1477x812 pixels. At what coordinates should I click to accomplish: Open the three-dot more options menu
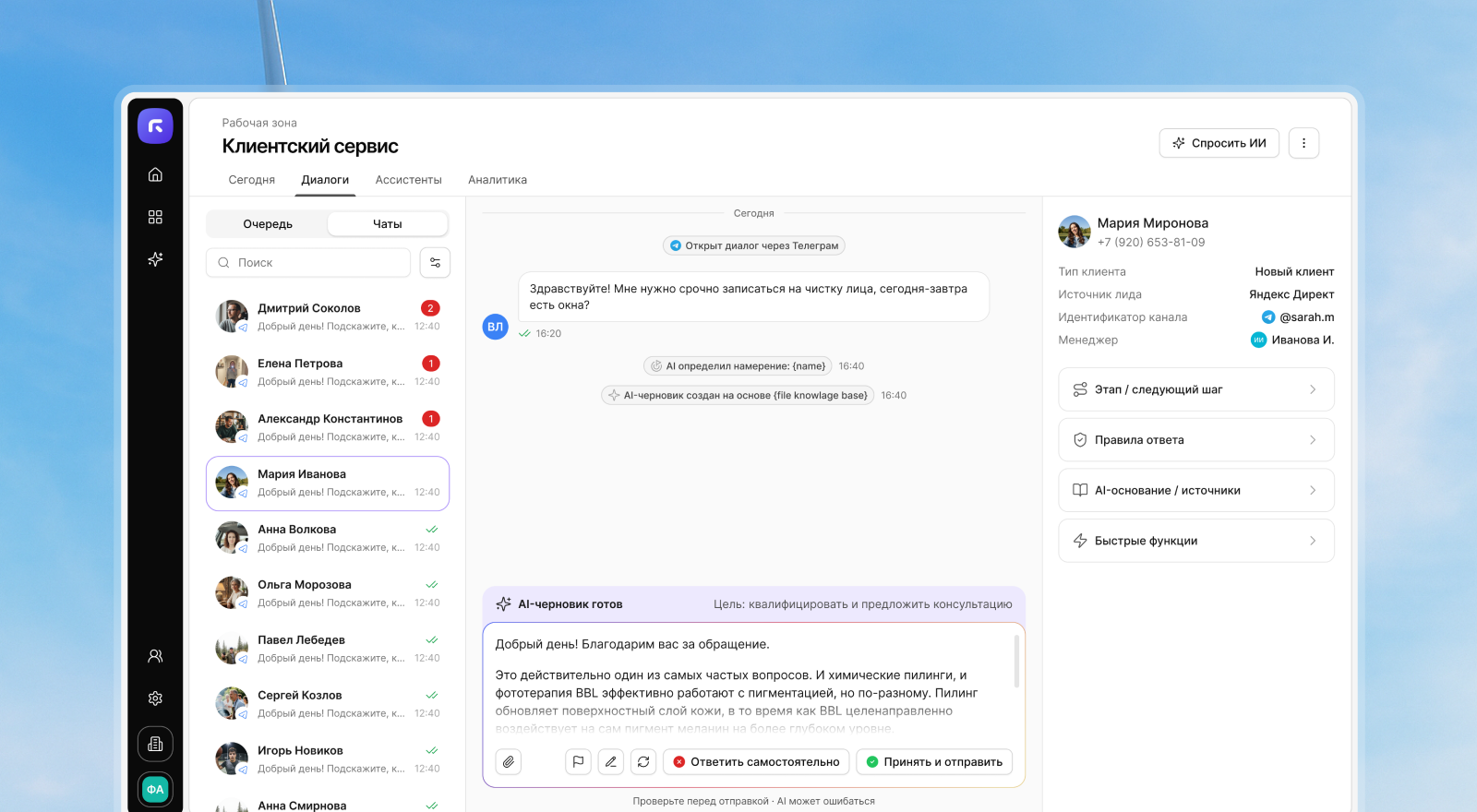pyautogui.click(x=1303, y=143)
